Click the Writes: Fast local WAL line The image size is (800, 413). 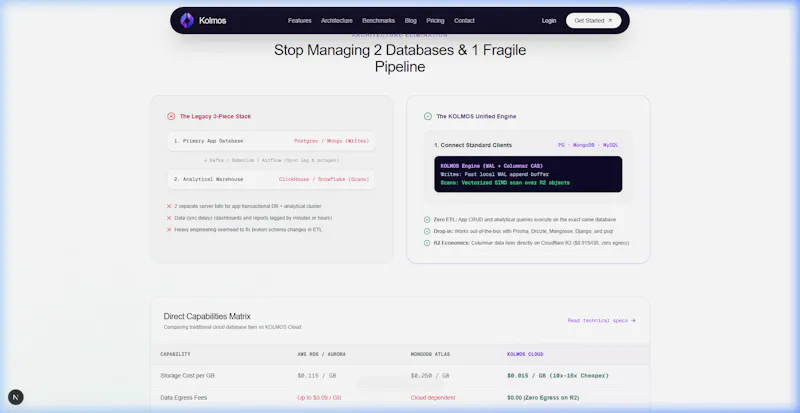(x=494, y=175)
